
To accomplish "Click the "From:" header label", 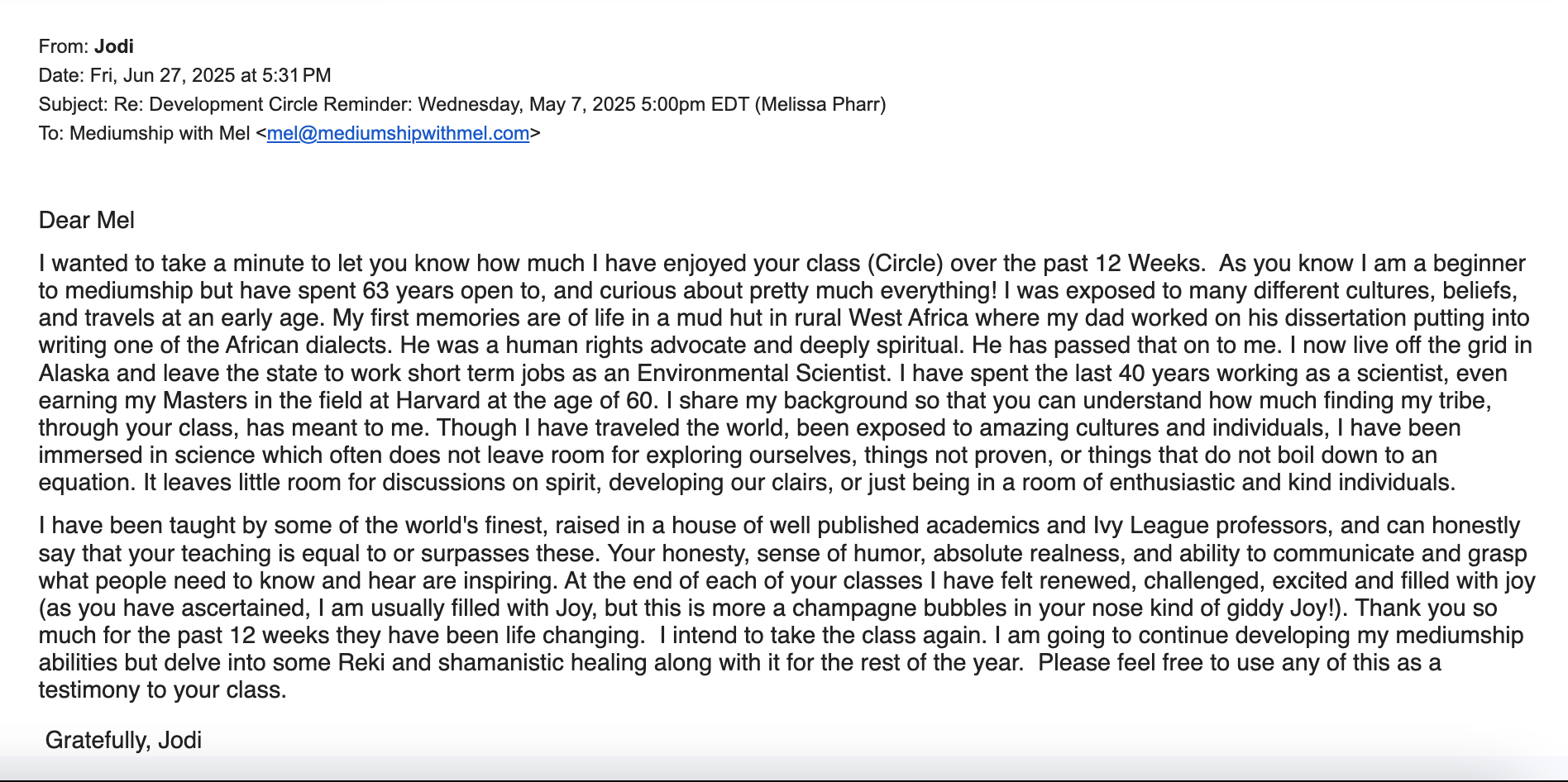I will pos(63,46).
